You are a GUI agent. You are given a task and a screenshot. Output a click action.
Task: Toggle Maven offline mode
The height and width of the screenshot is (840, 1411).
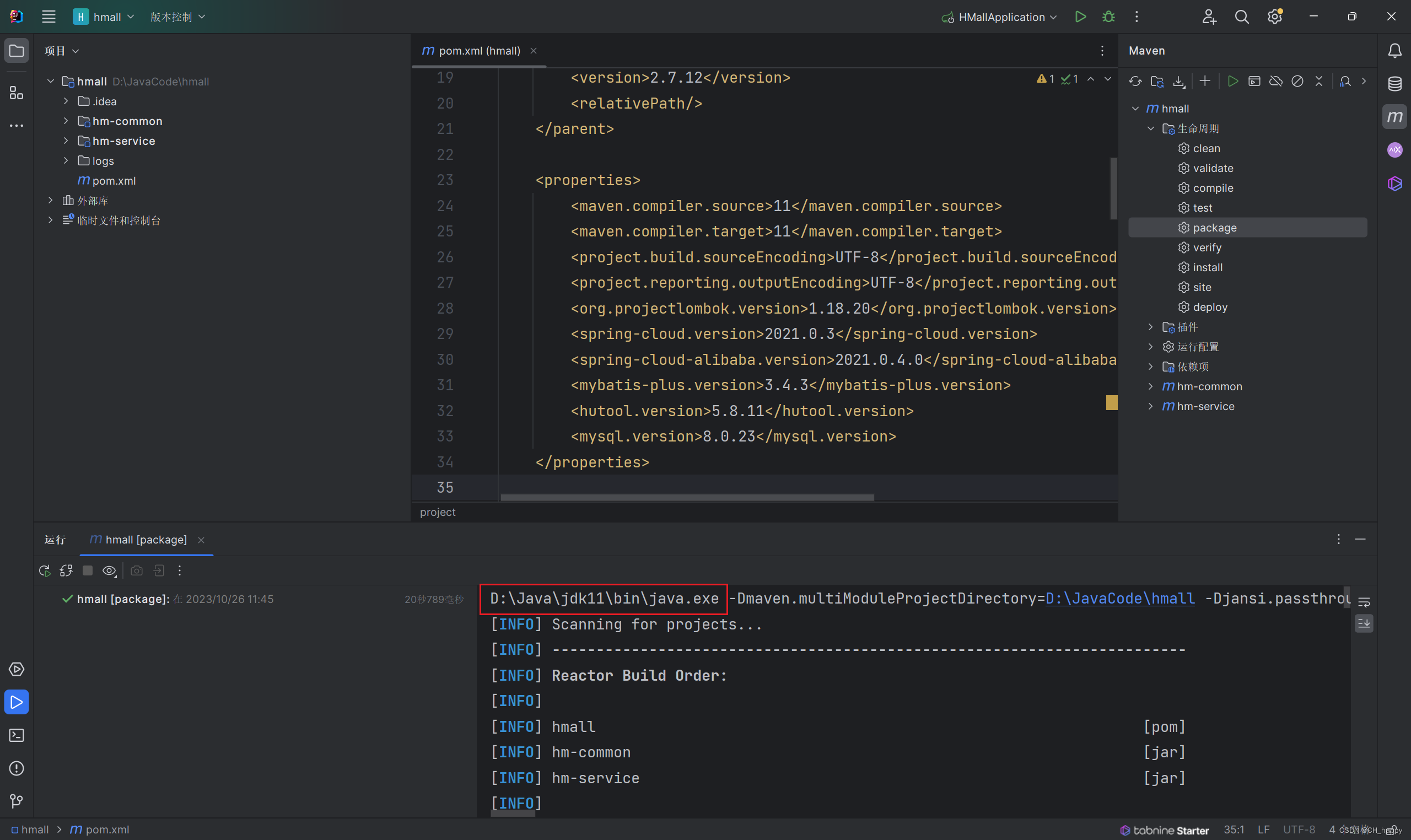(1276, 81)
